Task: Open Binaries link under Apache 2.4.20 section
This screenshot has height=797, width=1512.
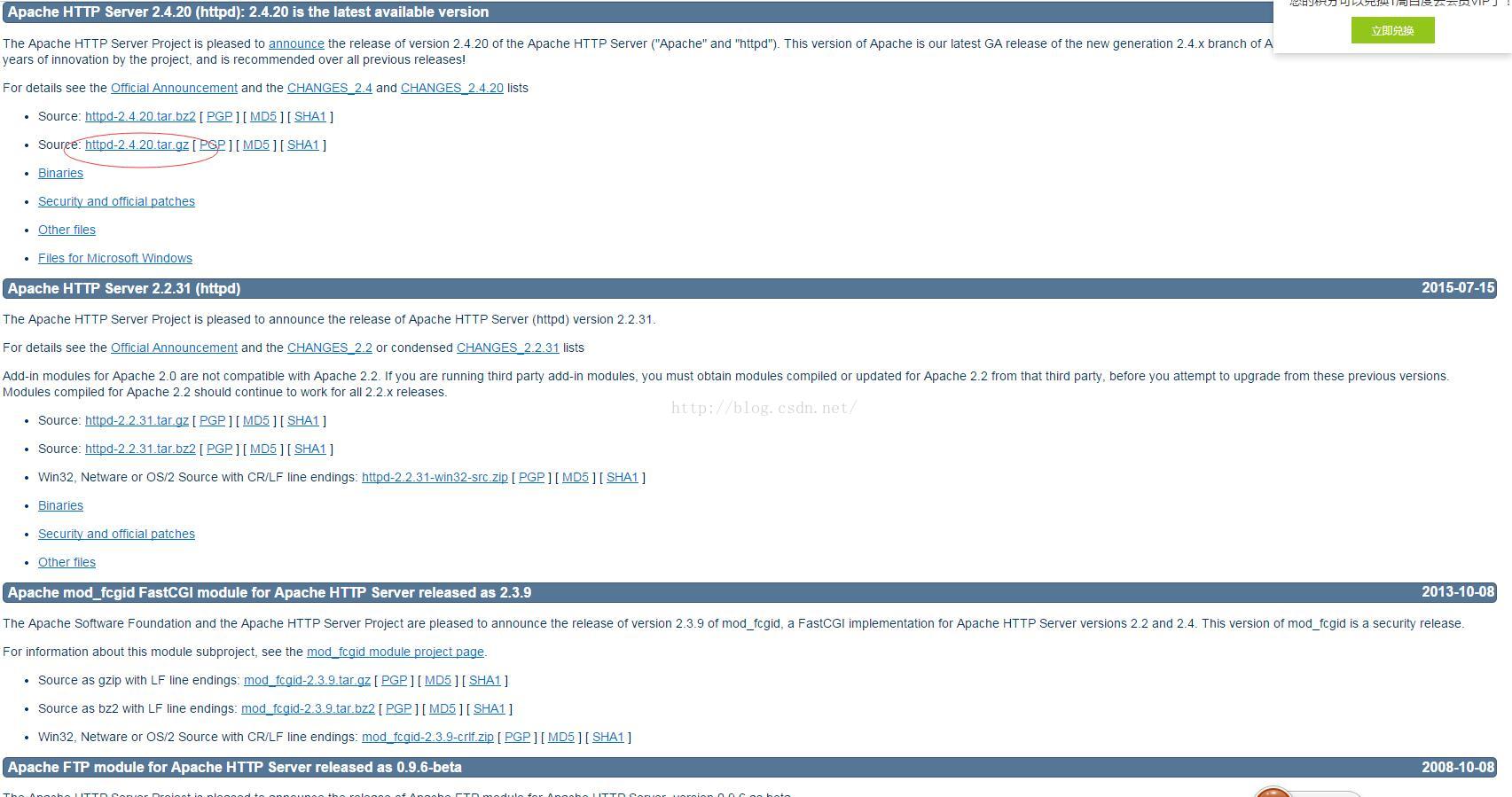Action: [60, 173]
